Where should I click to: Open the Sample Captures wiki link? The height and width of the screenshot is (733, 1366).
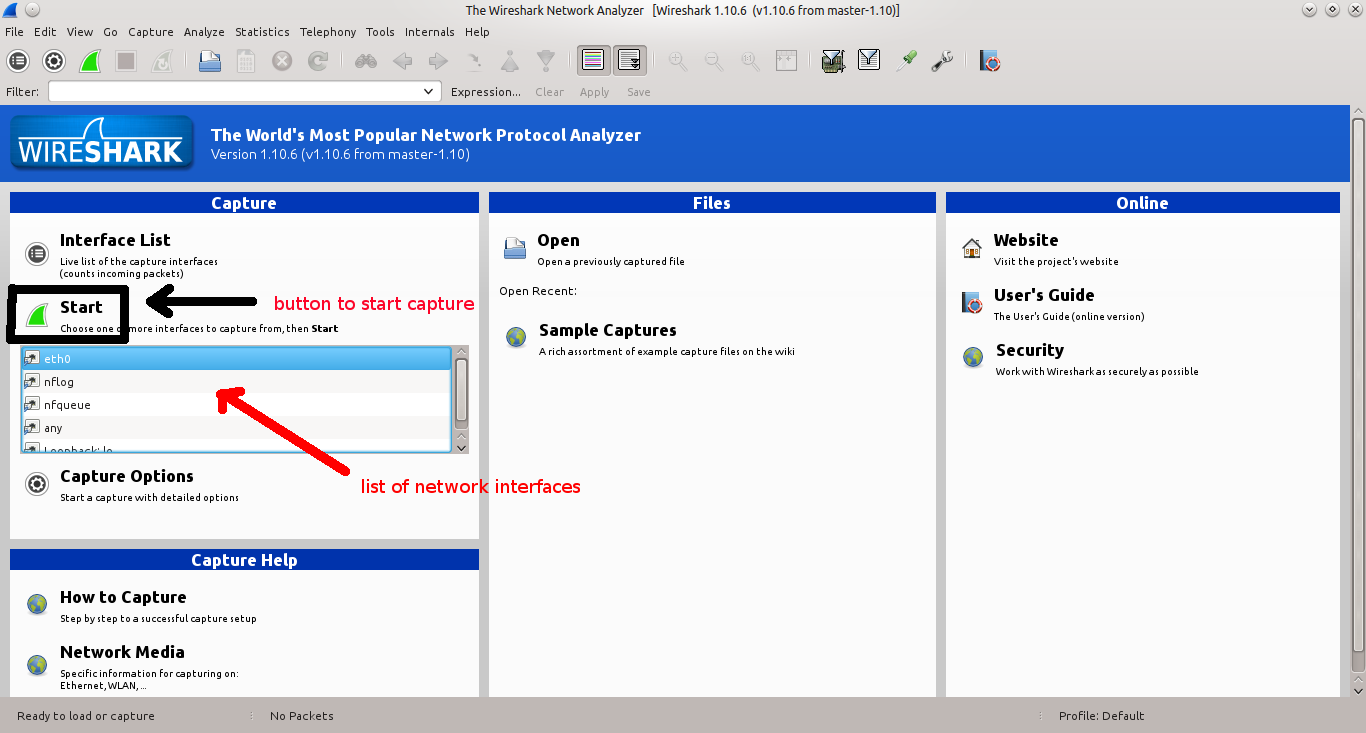[x=608, y=330]
